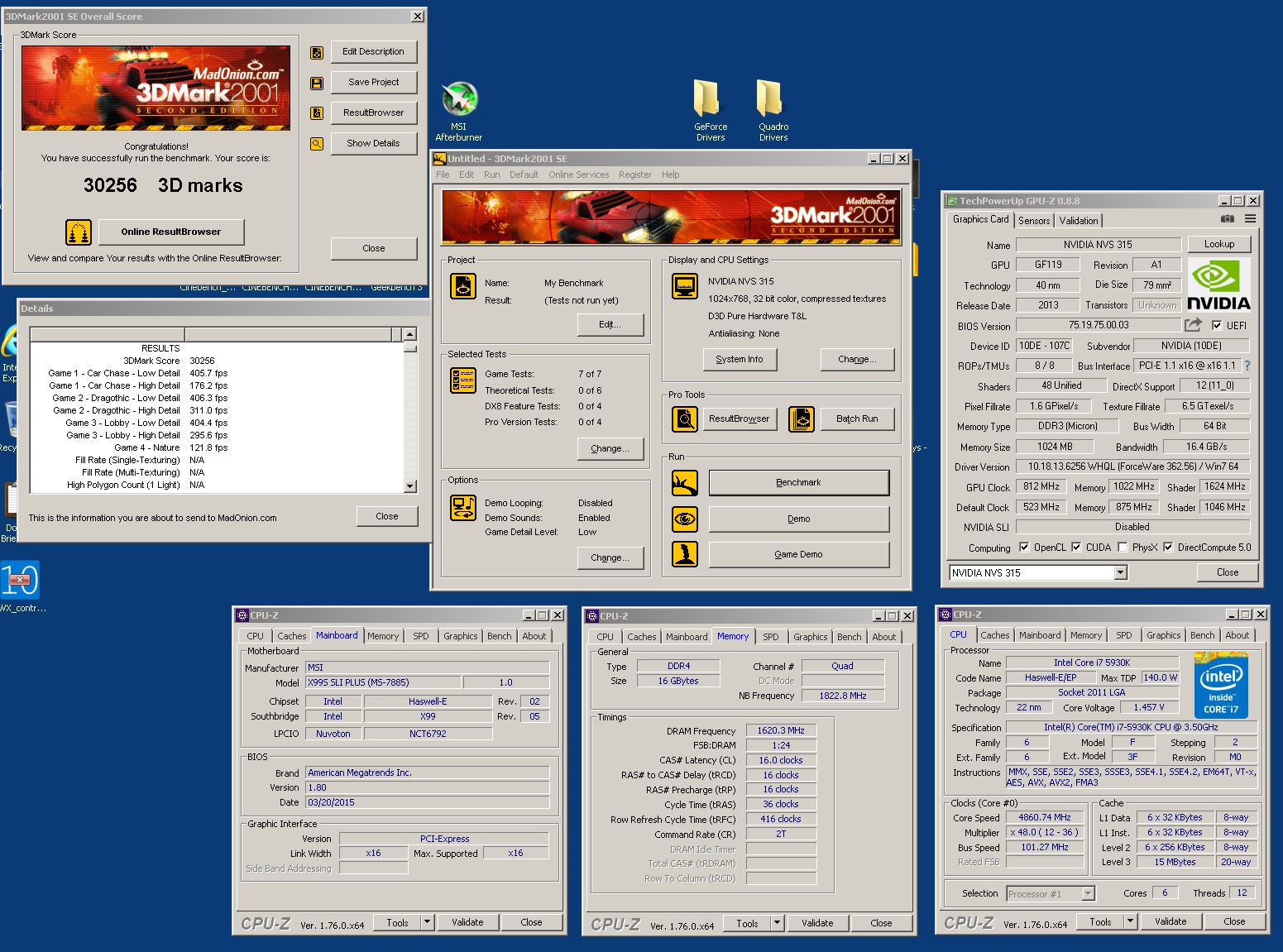Click the Details list scroll-down arrow
Image resolution: width=1283 pixels, height=952 pixels.
point(410,486)
